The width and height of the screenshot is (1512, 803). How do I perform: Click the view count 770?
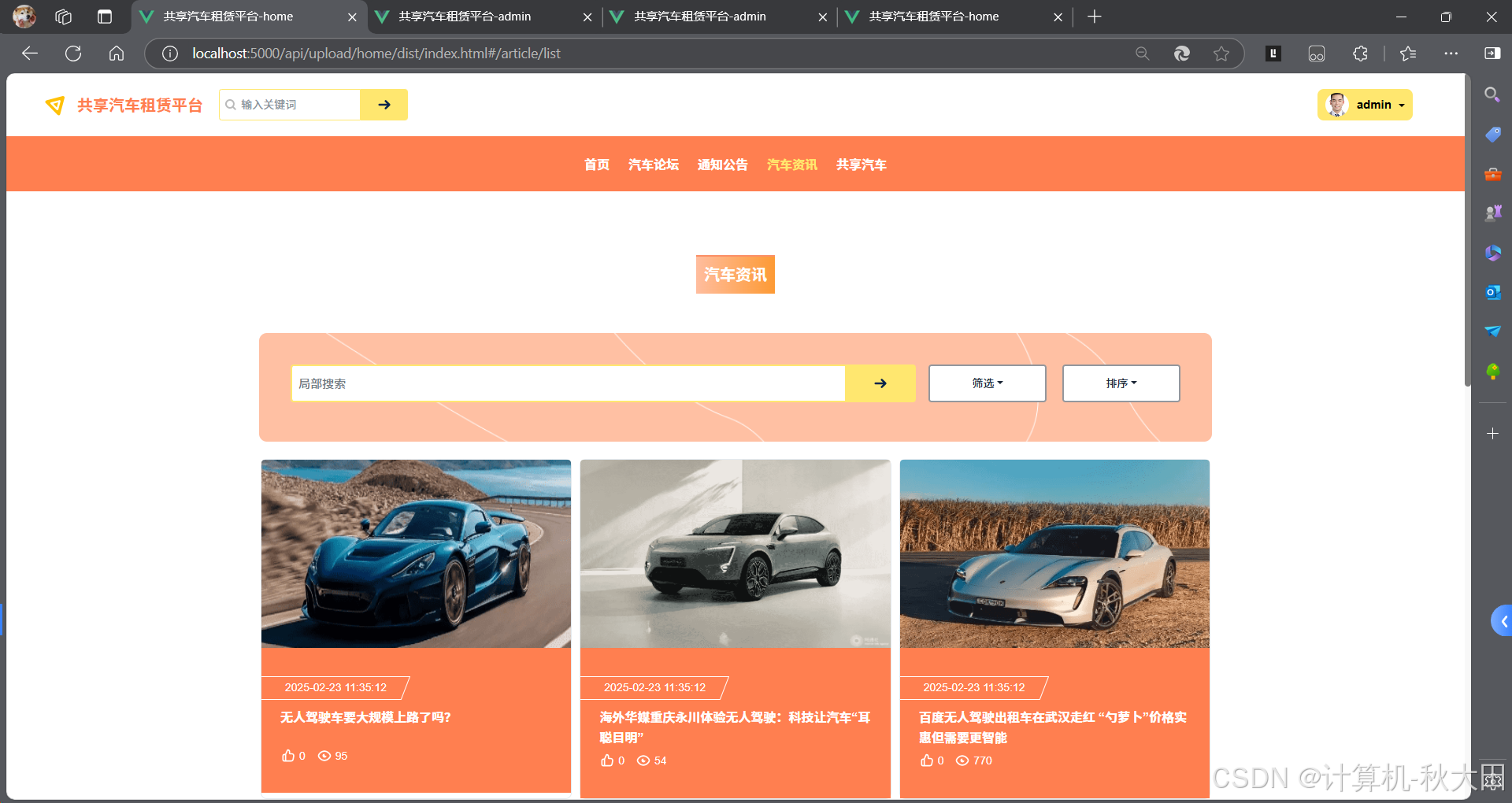[983, 760]
